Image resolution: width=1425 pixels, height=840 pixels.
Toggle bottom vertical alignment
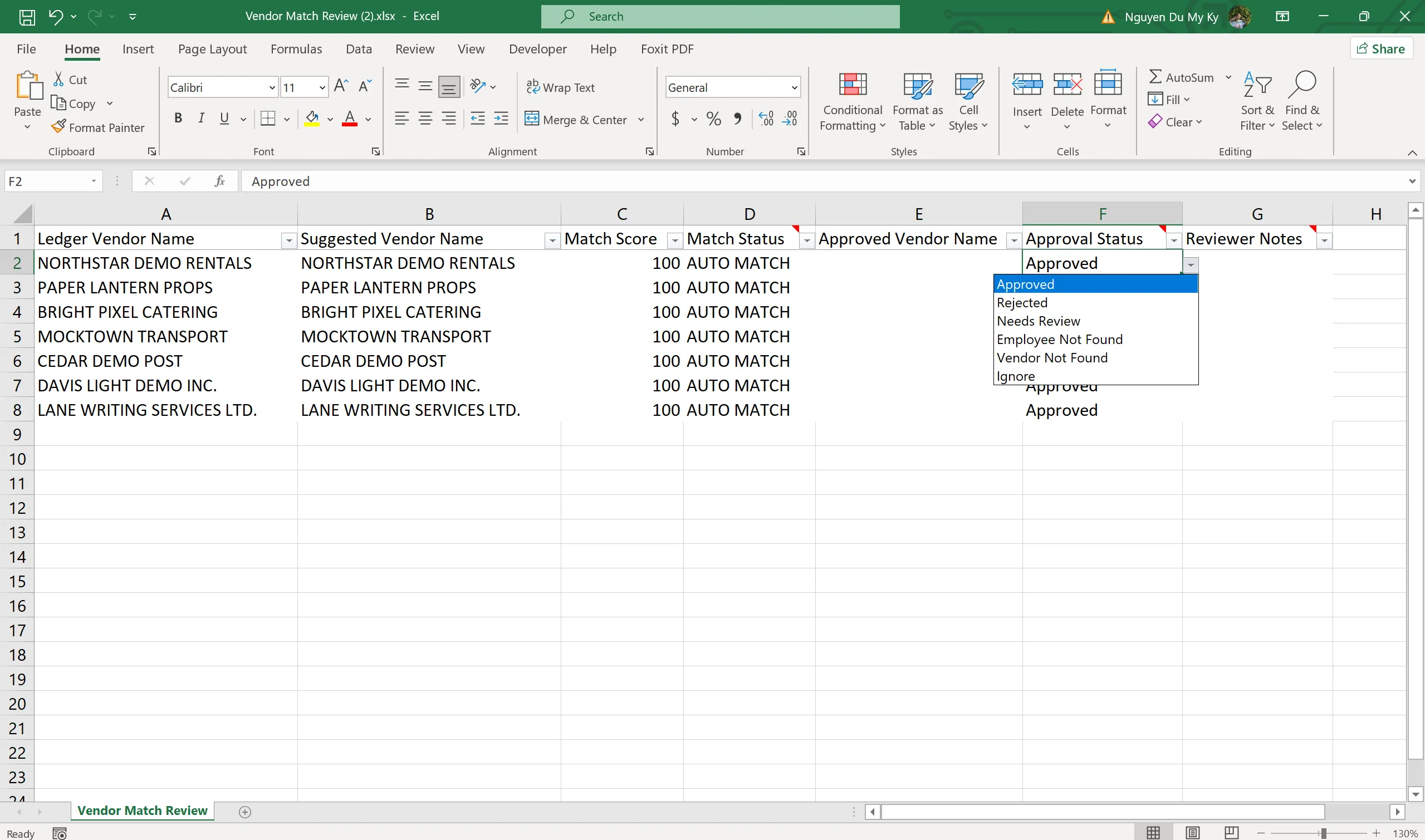click(449, 87)
